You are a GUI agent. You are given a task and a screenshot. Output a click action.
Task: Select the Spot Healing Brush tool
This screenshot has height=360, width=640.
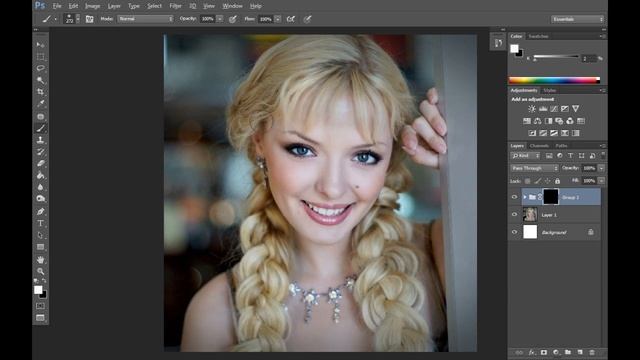40,116
